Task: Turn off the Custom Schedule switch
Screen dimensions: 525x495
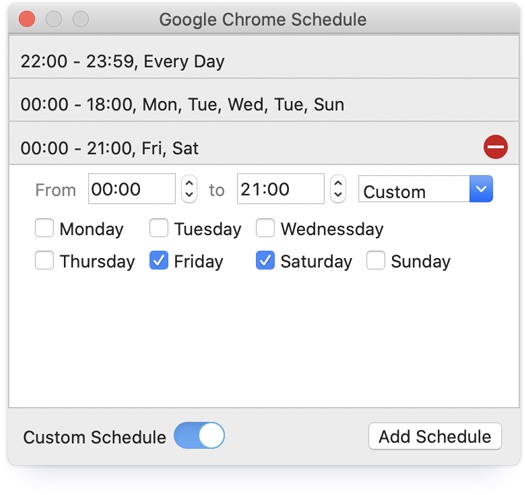Action: [199, 435]
